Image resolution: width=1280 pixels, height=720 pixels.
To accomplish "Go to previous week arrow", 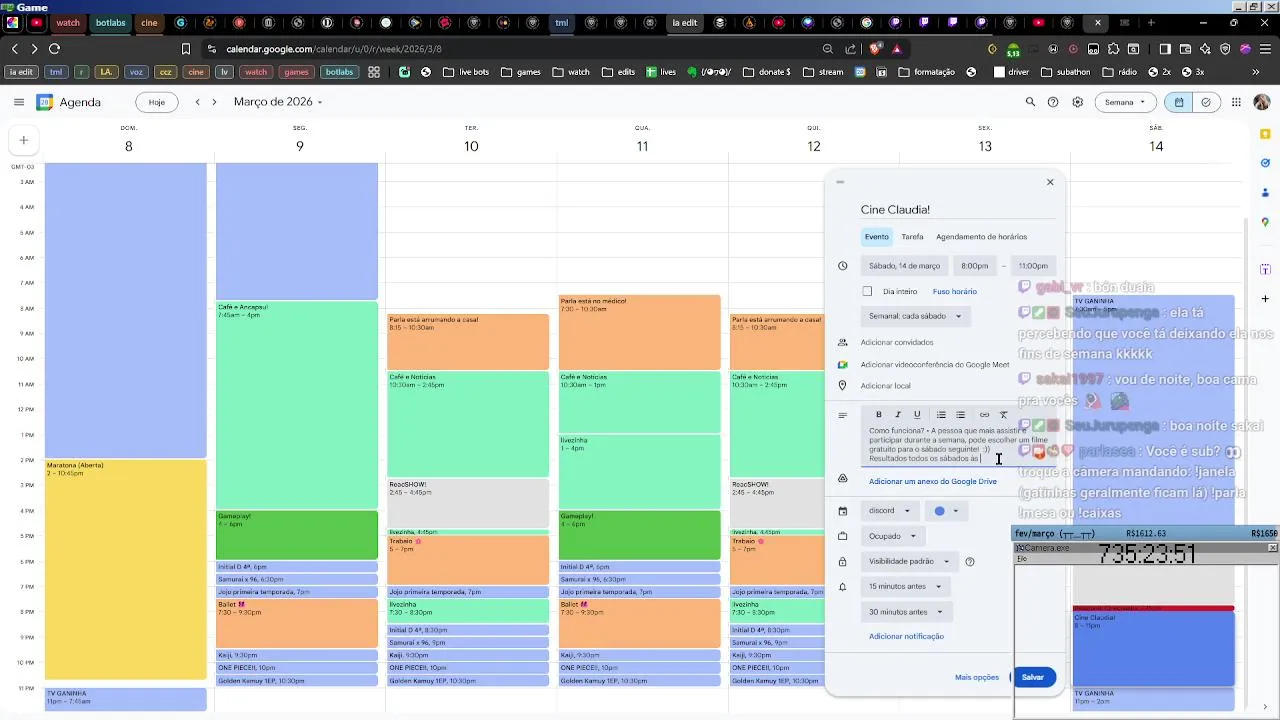I will [198, 102].
